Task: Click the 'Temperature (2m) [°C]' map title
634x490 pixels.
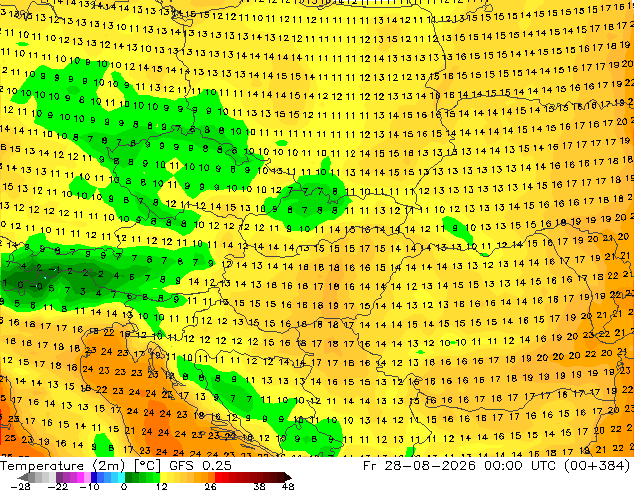Action: tap(80, 466)
